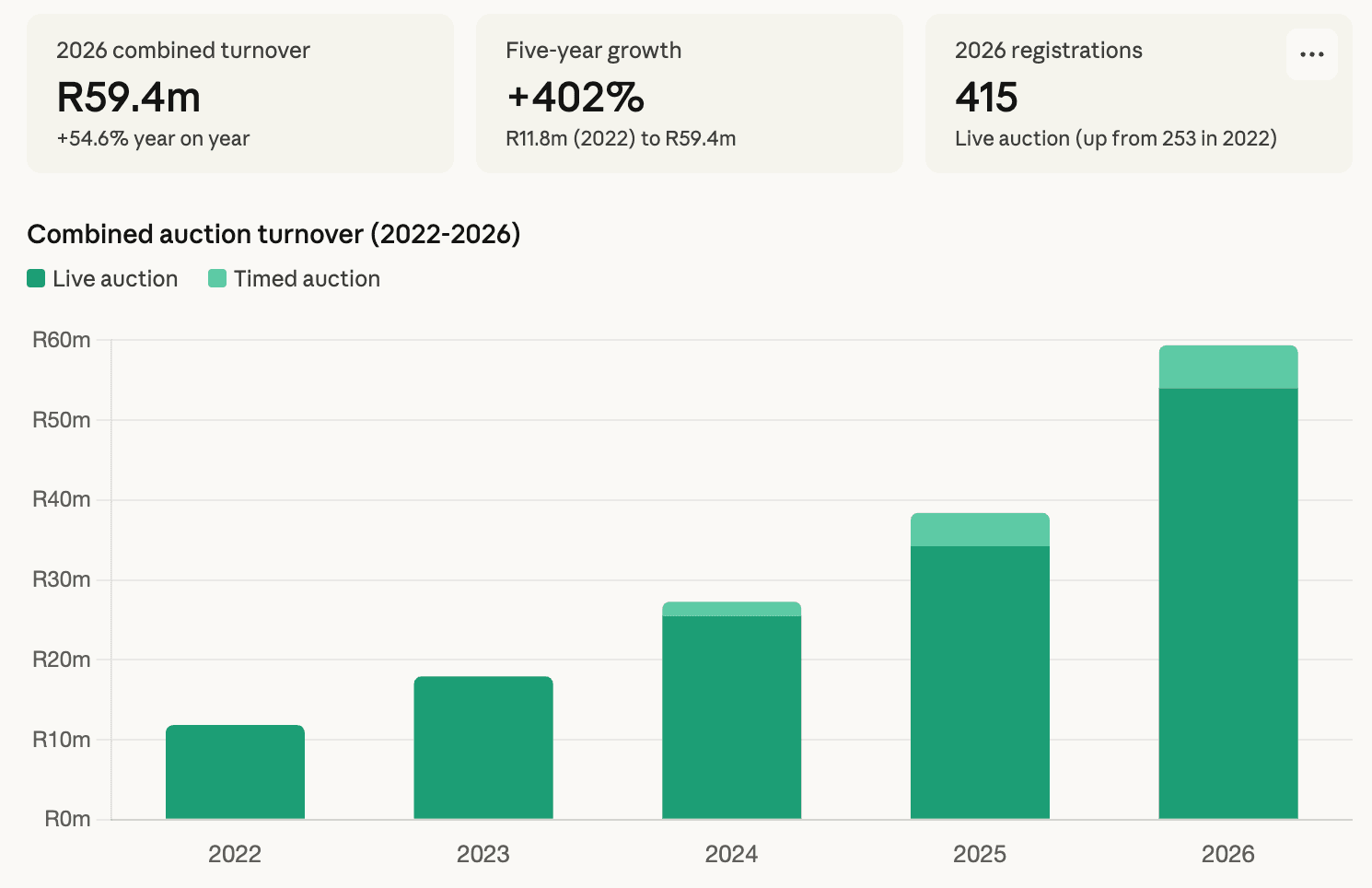Click the 2024 x-axis label
The height and width of the screenshot is (888, 1372).
click(731, 854)
